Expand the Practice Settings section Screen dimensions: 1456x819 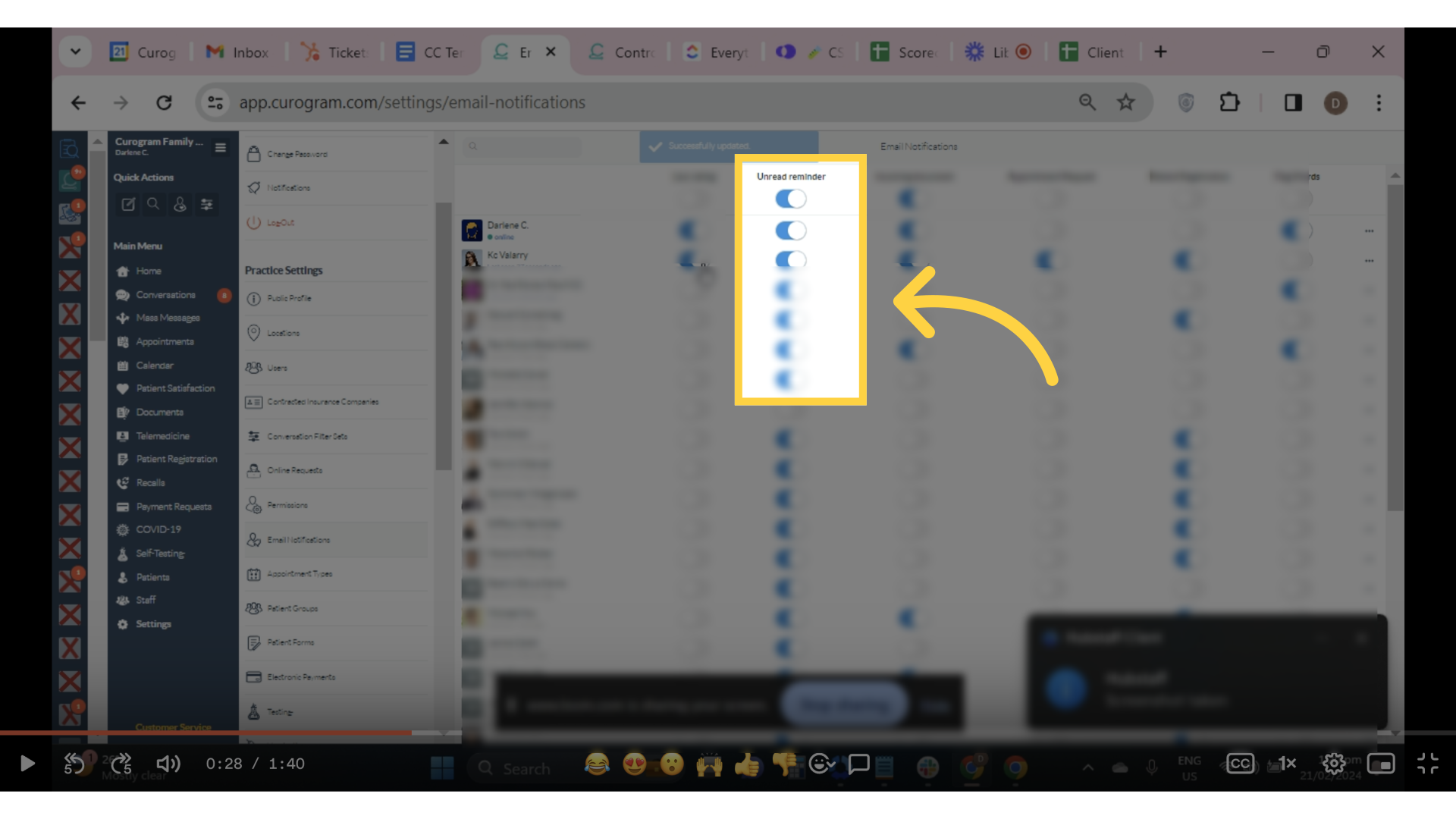tap(283, 270)
